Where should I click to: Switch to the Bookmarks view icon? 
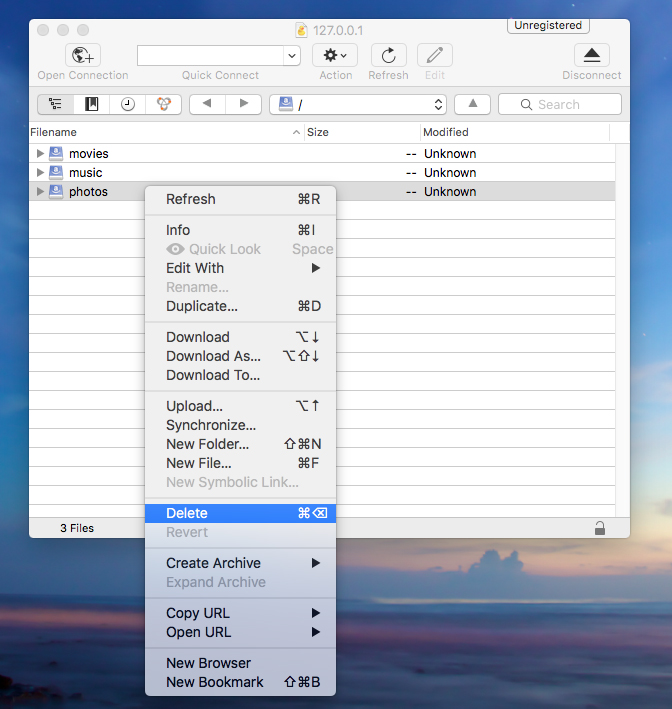coord(92,104)
